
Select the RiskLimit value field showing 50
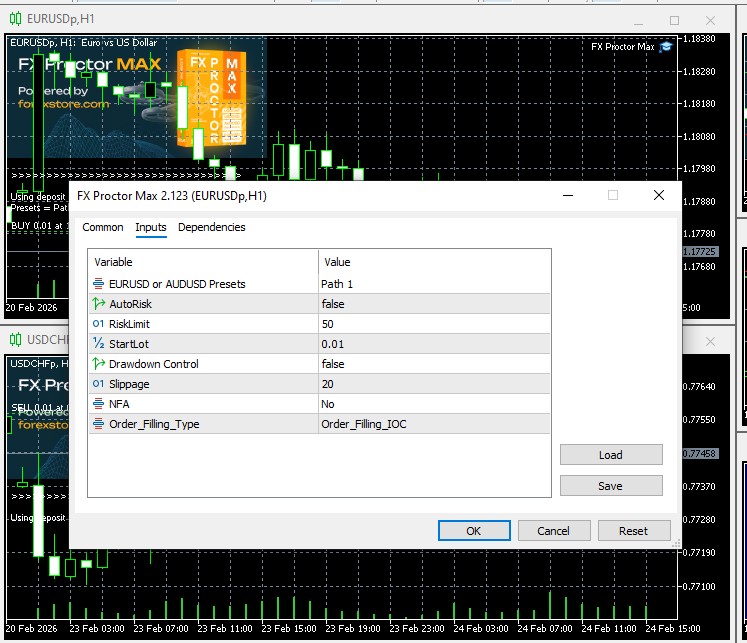click(x=434, y=324)
